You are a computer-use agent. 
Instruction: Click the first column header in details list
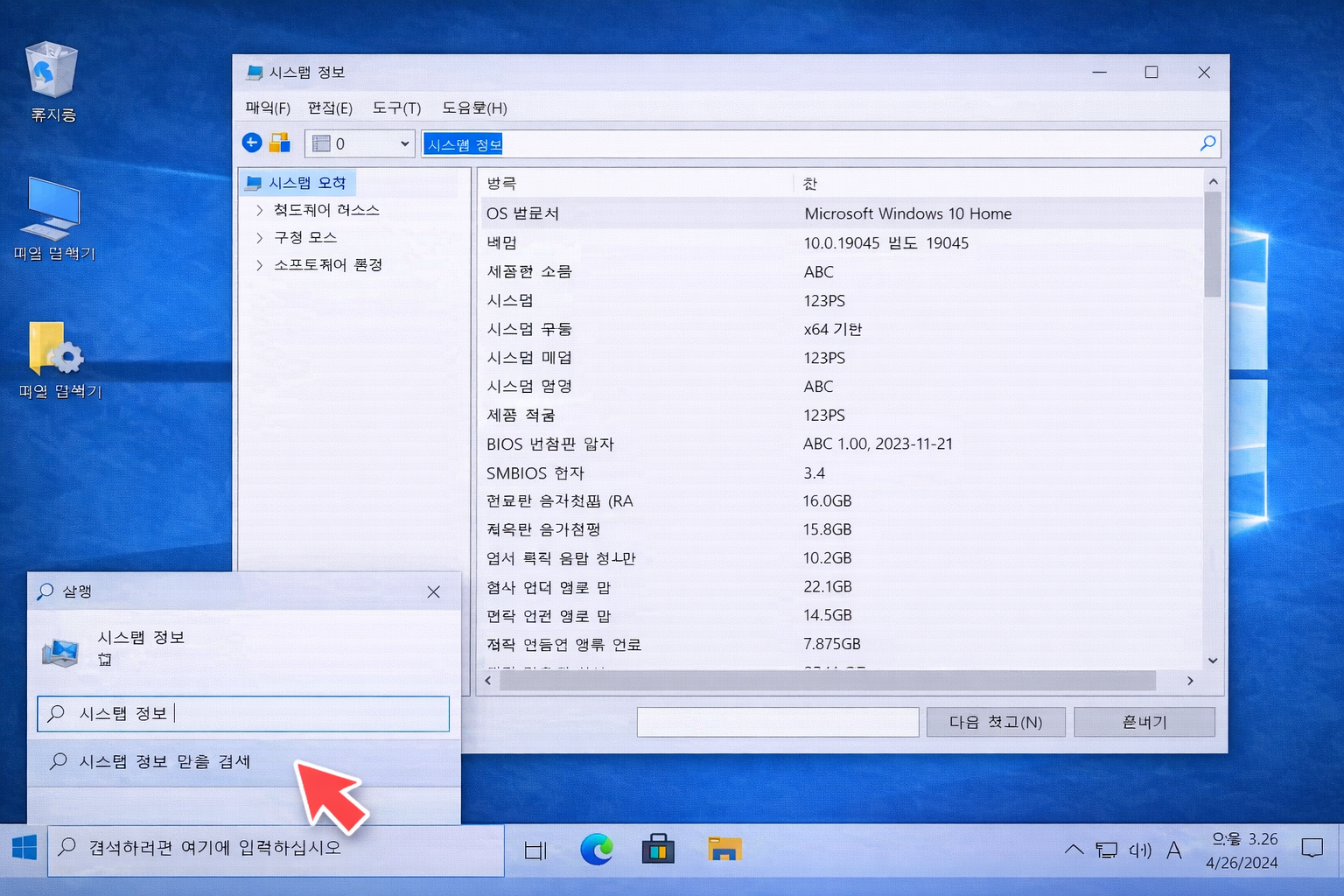636,183
